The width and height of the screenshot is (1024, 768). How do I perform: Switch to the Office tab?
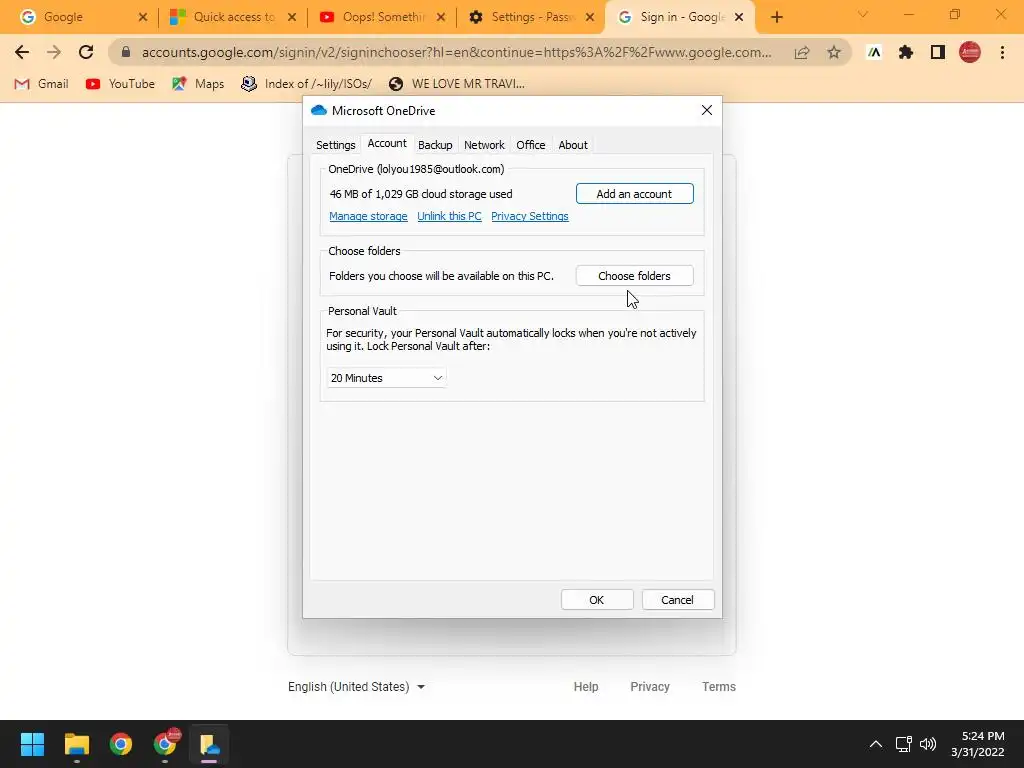pos(530,145)
